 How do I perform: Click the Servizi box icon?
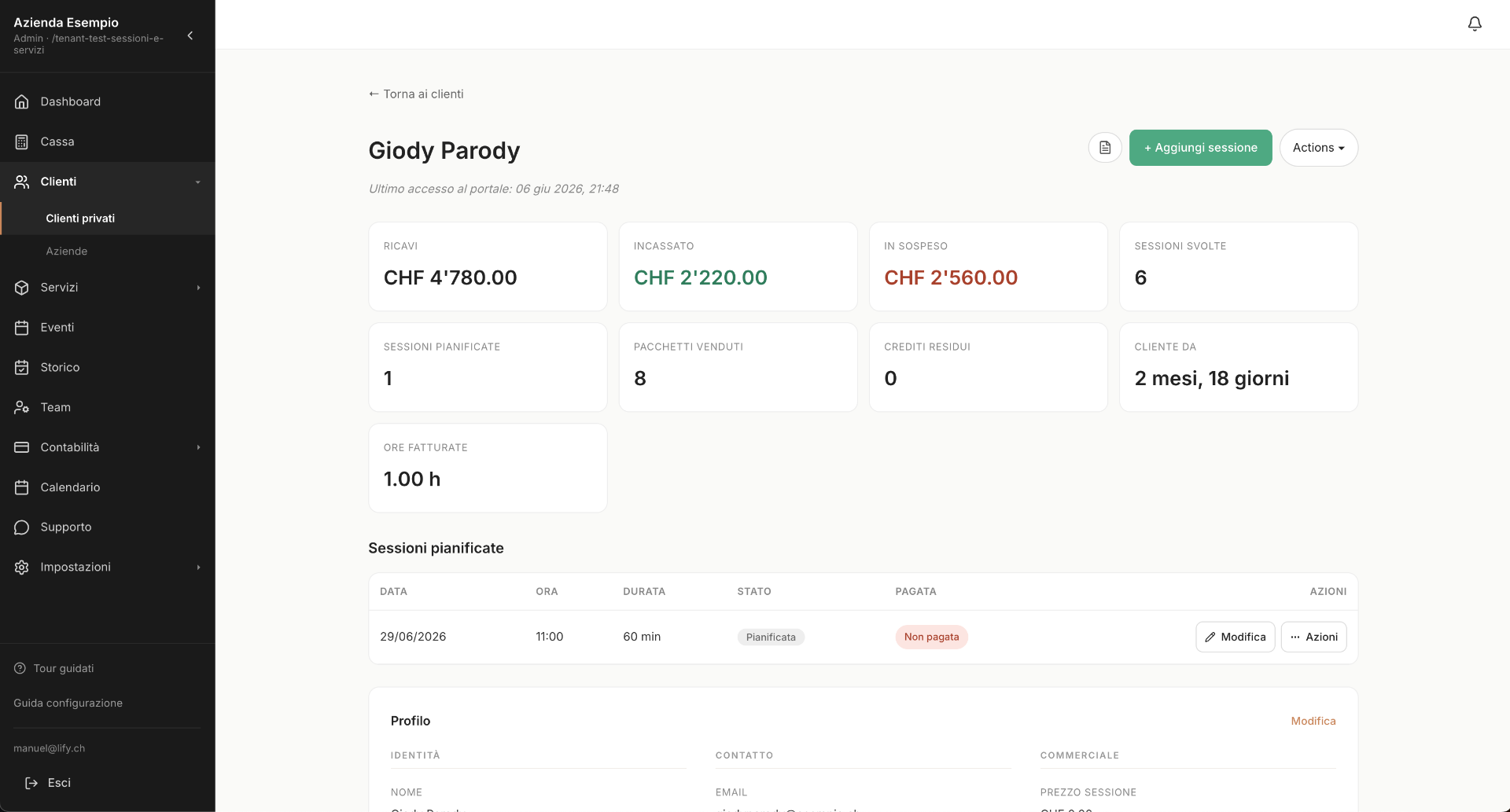tap(22, 288)
